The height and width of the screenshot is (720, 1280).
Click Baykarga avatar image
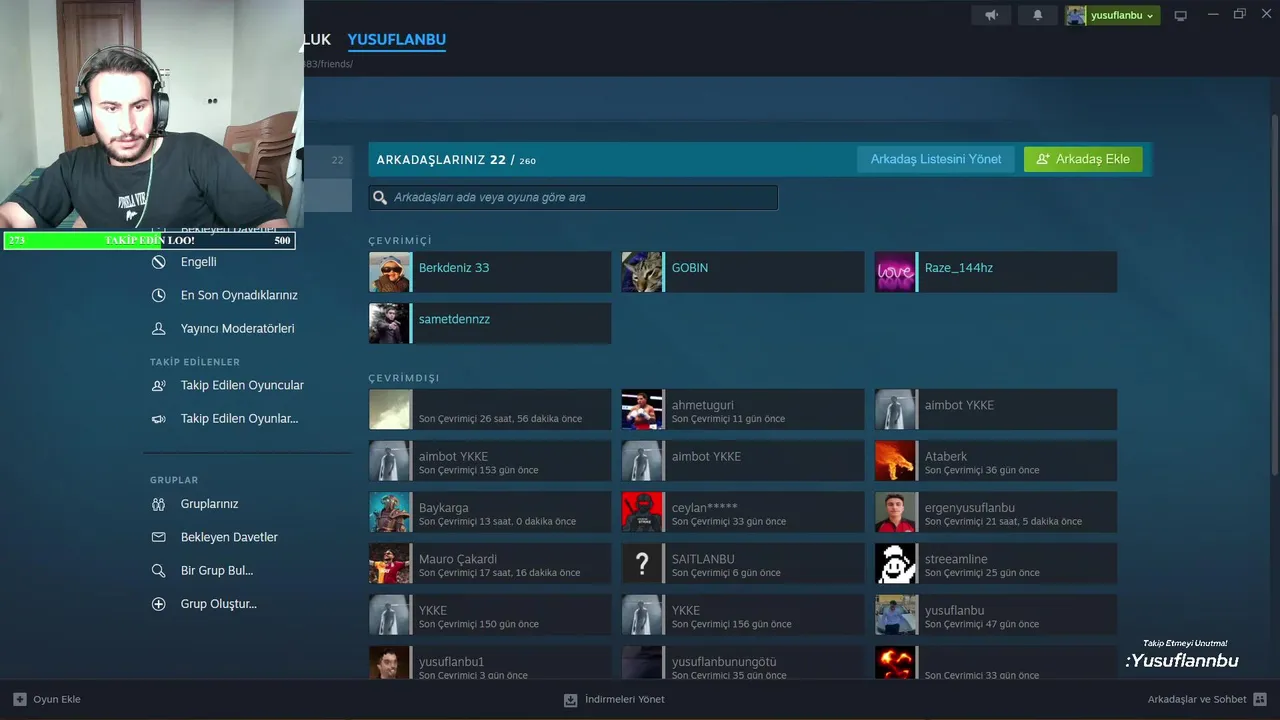click(390, 512)
